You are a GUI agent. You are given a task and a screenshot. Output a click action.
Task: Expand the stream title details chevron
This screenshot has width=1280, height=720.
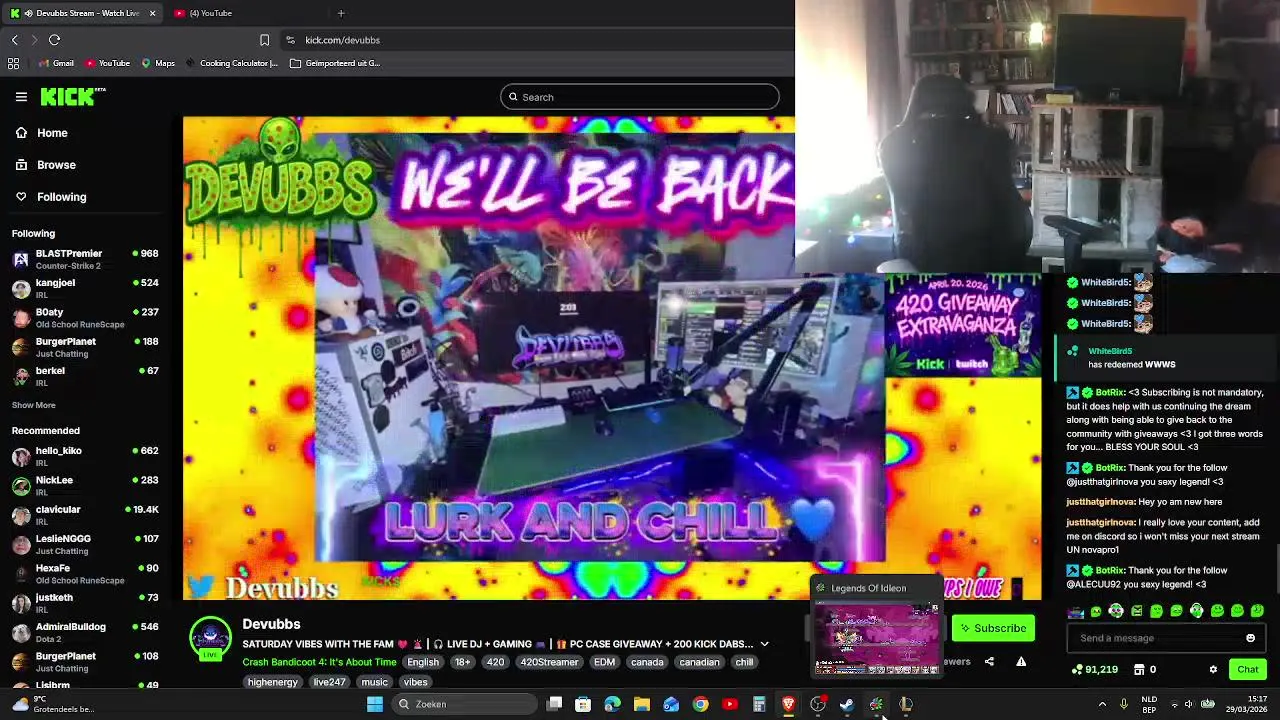click(x=764, y=644)
